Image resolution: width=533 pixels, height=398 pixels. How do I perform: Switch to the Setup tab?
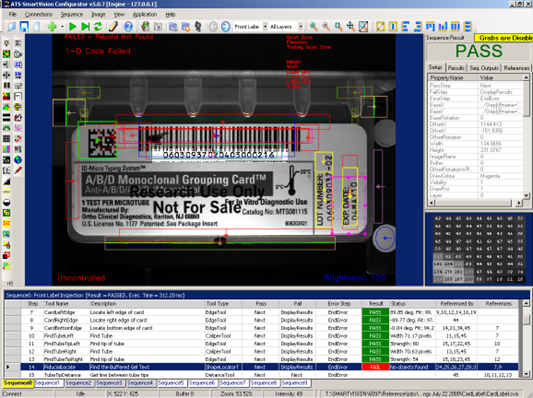click(435, 67)
